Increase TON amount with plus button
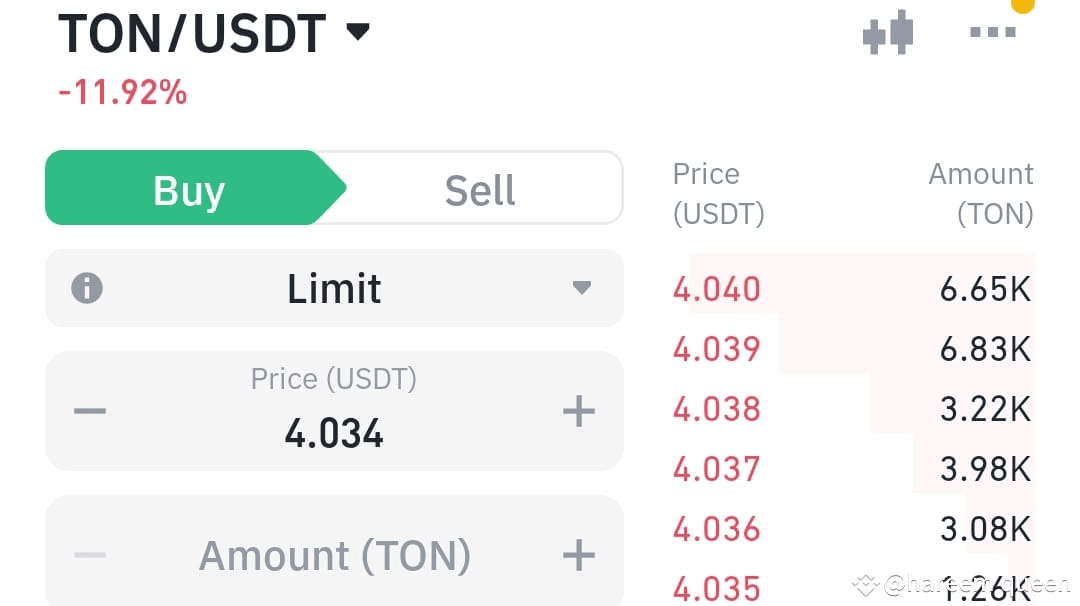Screen dimensions: 1080x606 pyautogui.click(x=579, y=555)
